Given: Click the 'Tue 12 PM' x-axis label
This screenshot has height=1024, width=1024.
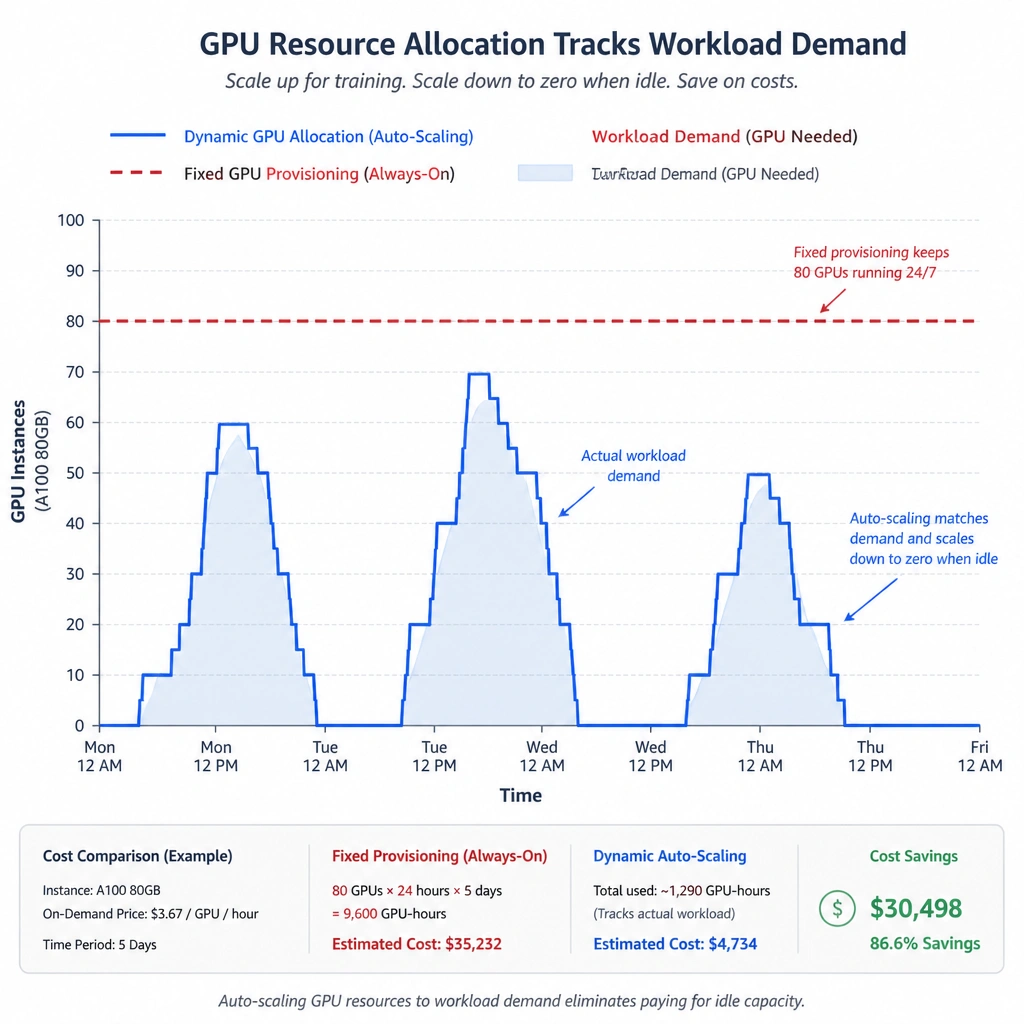Looking at the screenshot, I should [434, 756].
